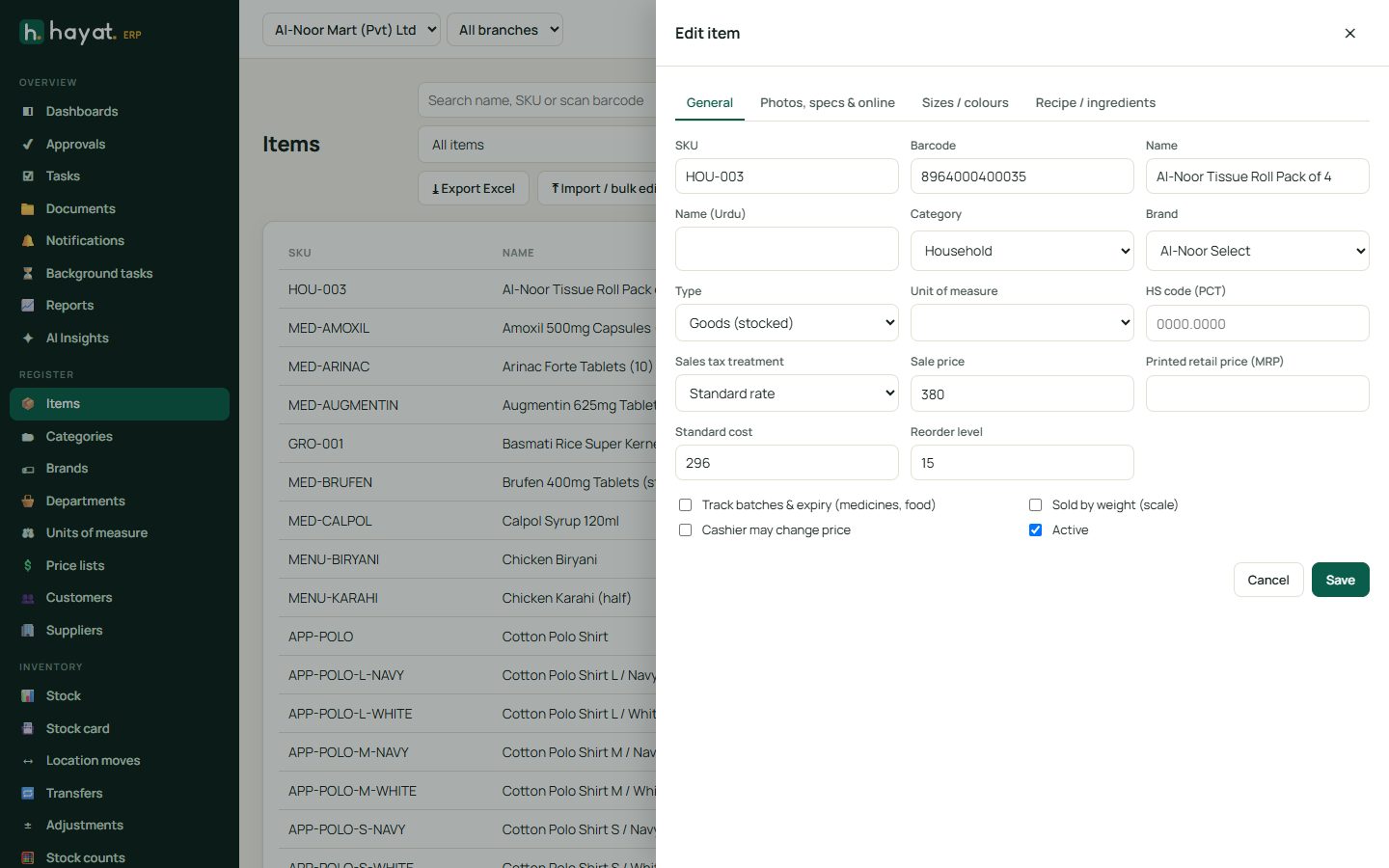
Task: Click the Sale price input field
Action: click(1022, 393)
